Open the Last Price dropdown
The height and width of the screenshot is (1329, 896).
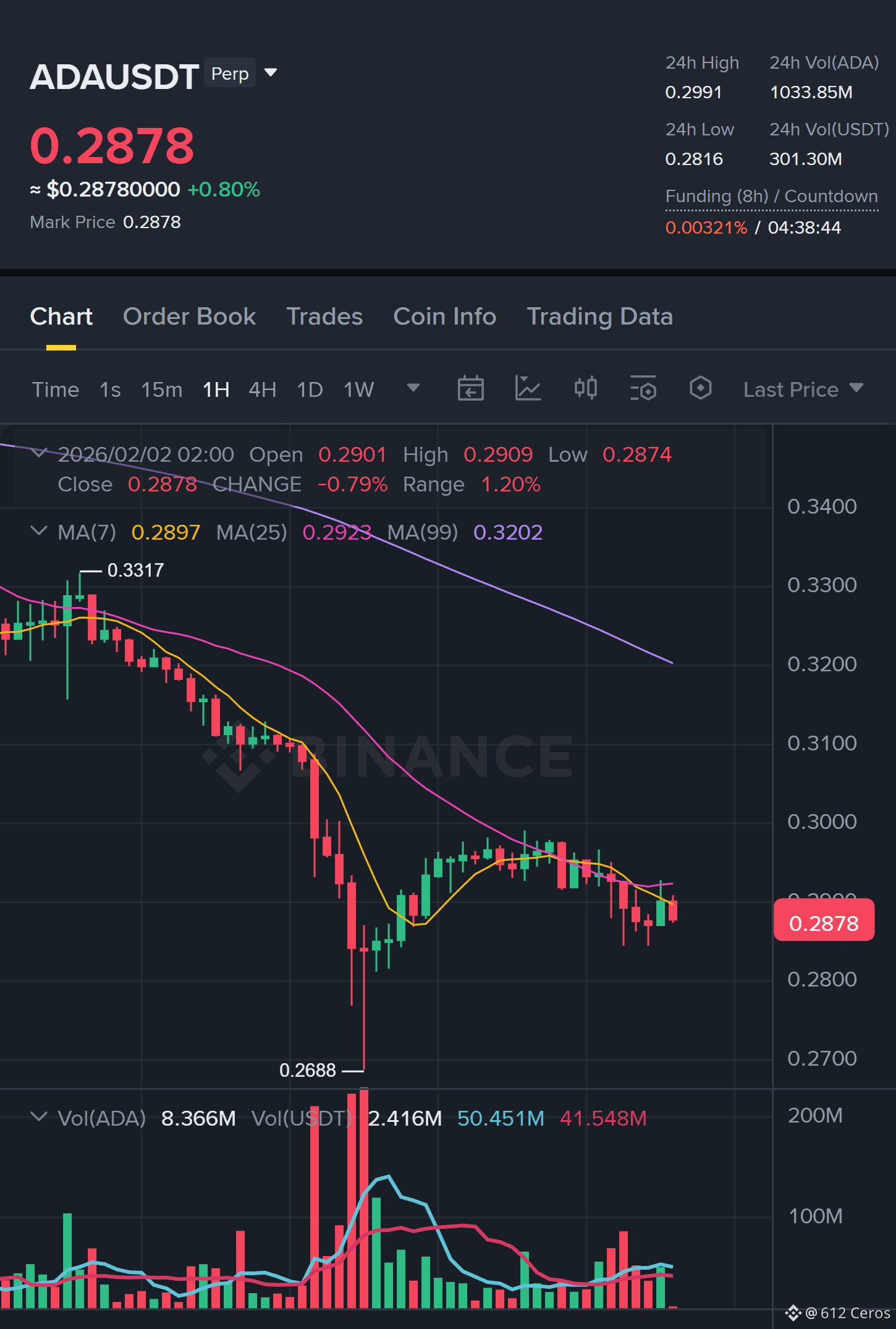803,389
